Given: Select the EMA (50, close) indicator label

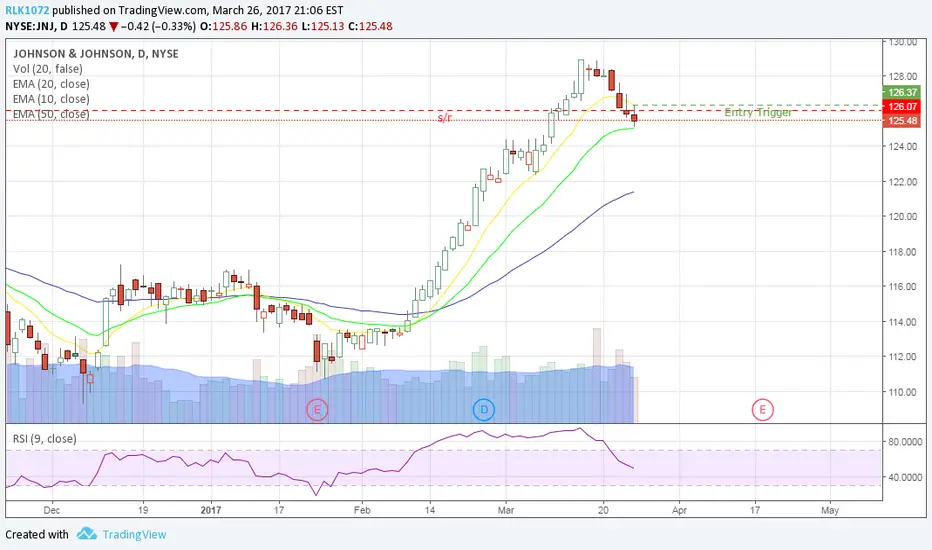Looking at the screenshot, I should (51, 114).
